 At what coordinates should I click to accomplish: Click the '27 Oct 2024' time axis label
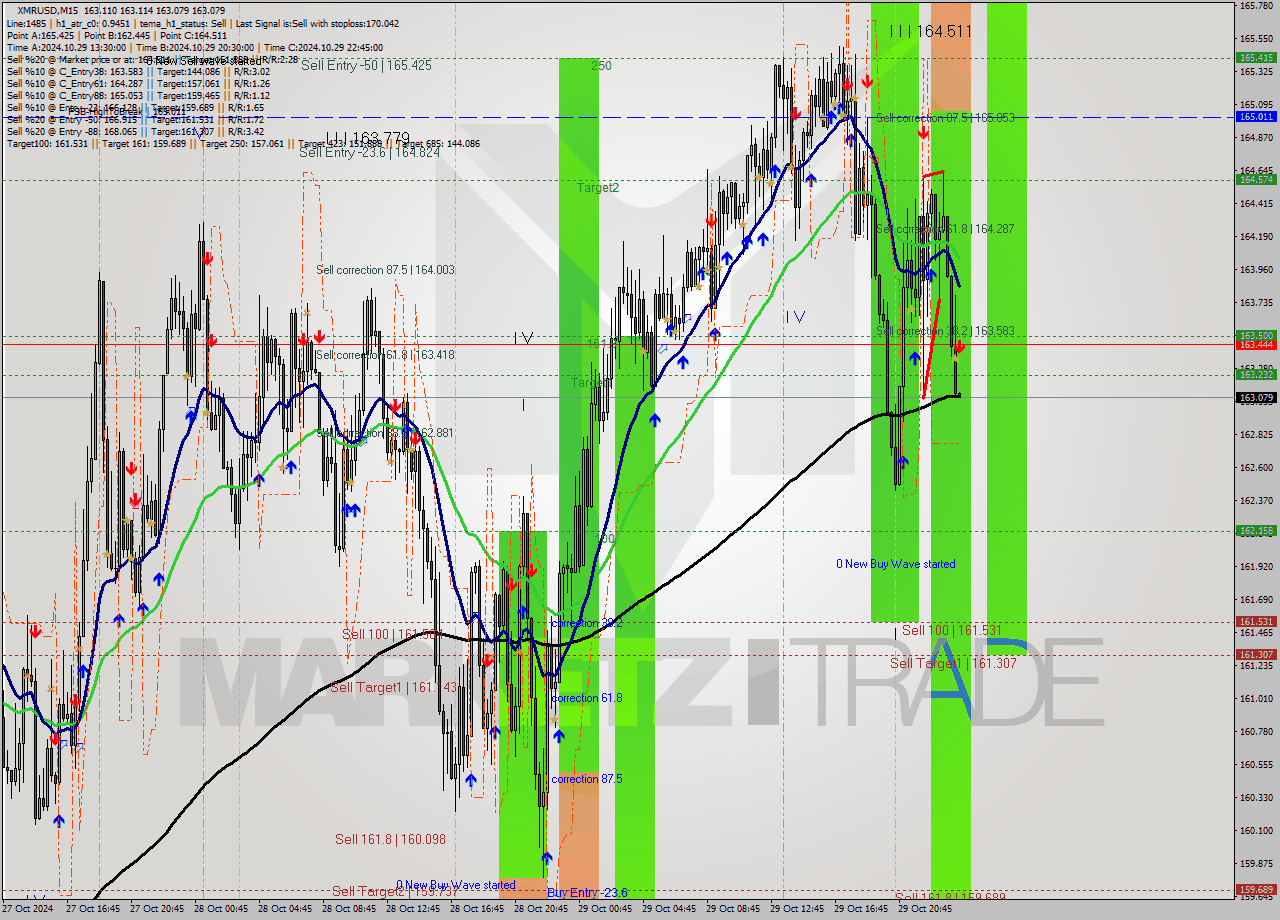point(29,910)
